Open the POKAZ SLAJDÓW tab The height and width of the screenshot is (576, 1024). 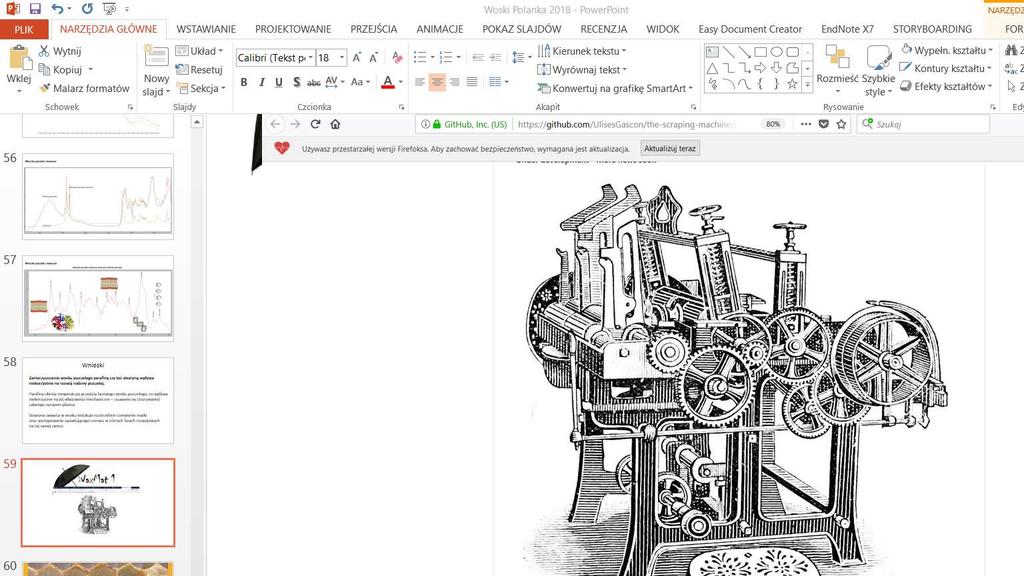tap(522, 29)
